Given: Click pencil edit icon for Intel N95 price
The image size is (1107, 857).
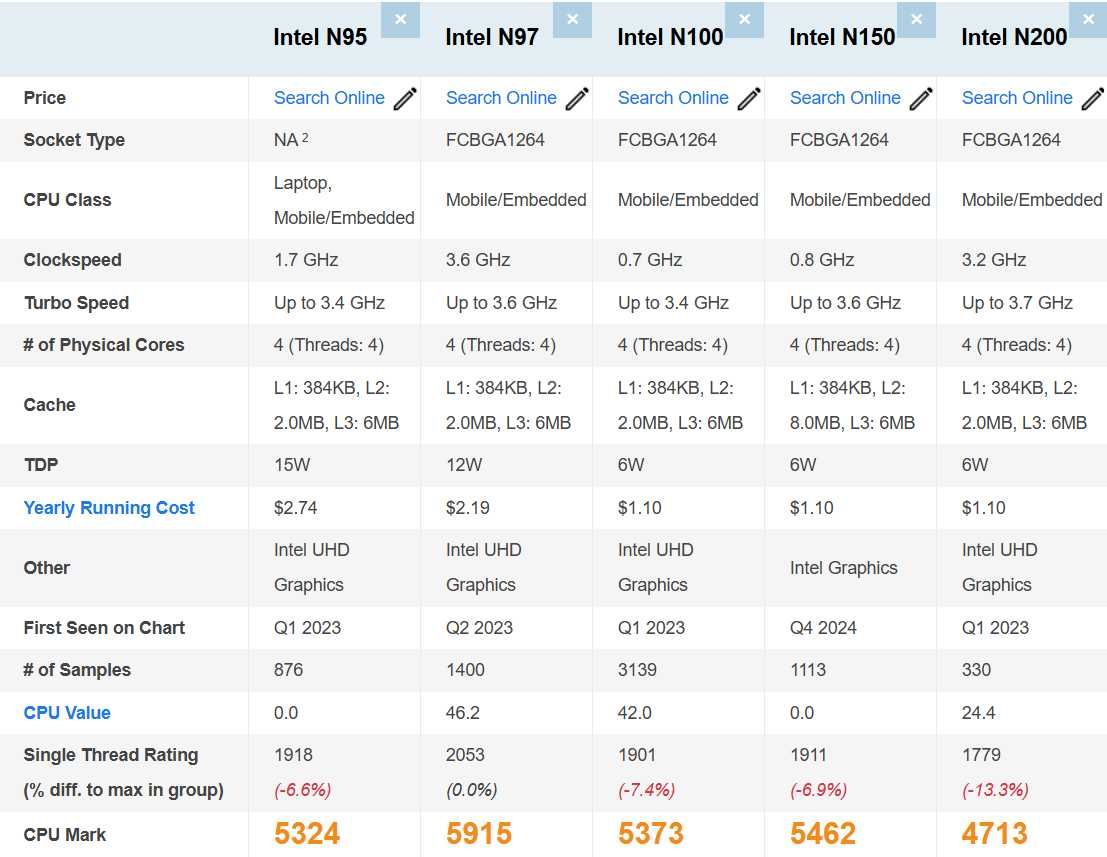Looking at the screenshot, I should click(x=405, y=98).
